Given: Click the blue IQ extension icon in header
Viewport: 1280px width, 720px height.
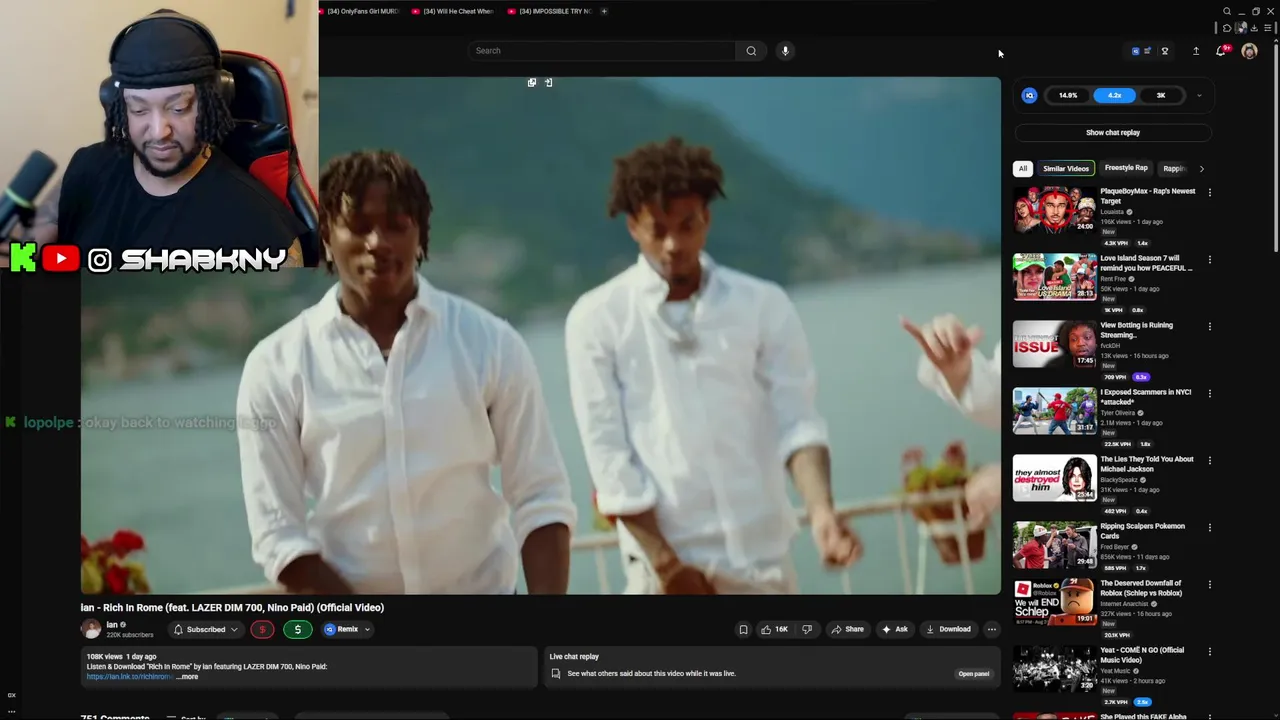Looking at the screenshot, I should coord(1135,51).
